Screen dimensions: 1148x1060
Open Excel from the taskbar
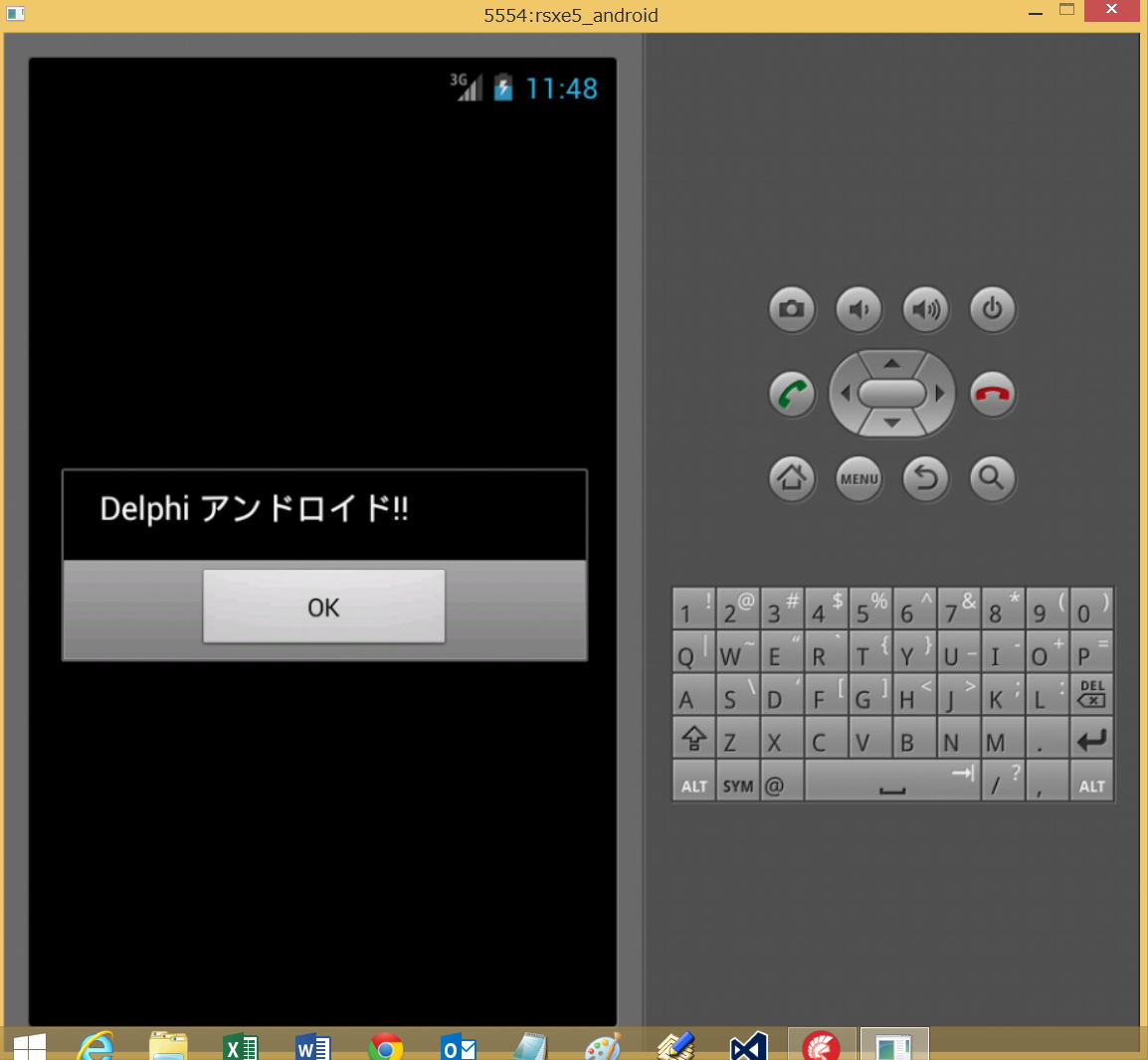pos(240,1047)
